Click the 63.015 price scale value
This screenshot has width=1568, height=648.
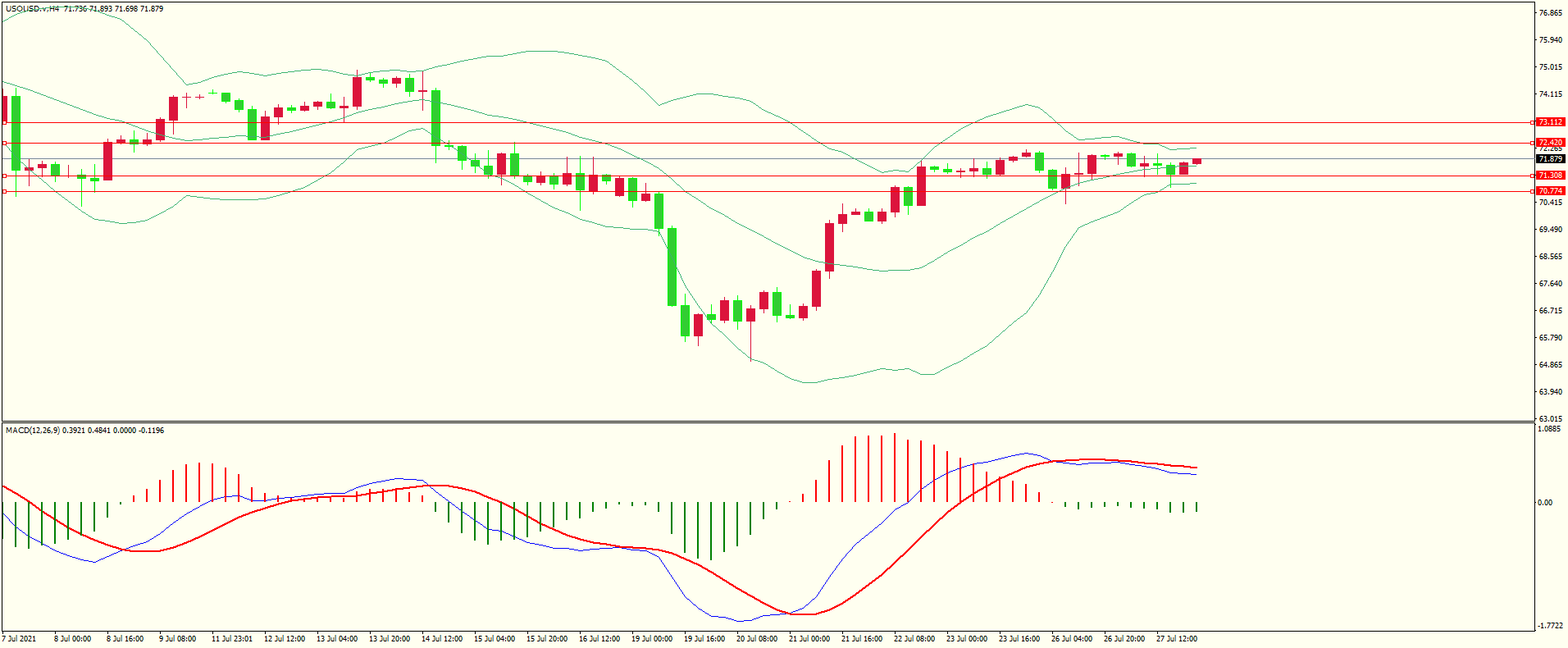pyautogui.click(x=1550, y=419)
